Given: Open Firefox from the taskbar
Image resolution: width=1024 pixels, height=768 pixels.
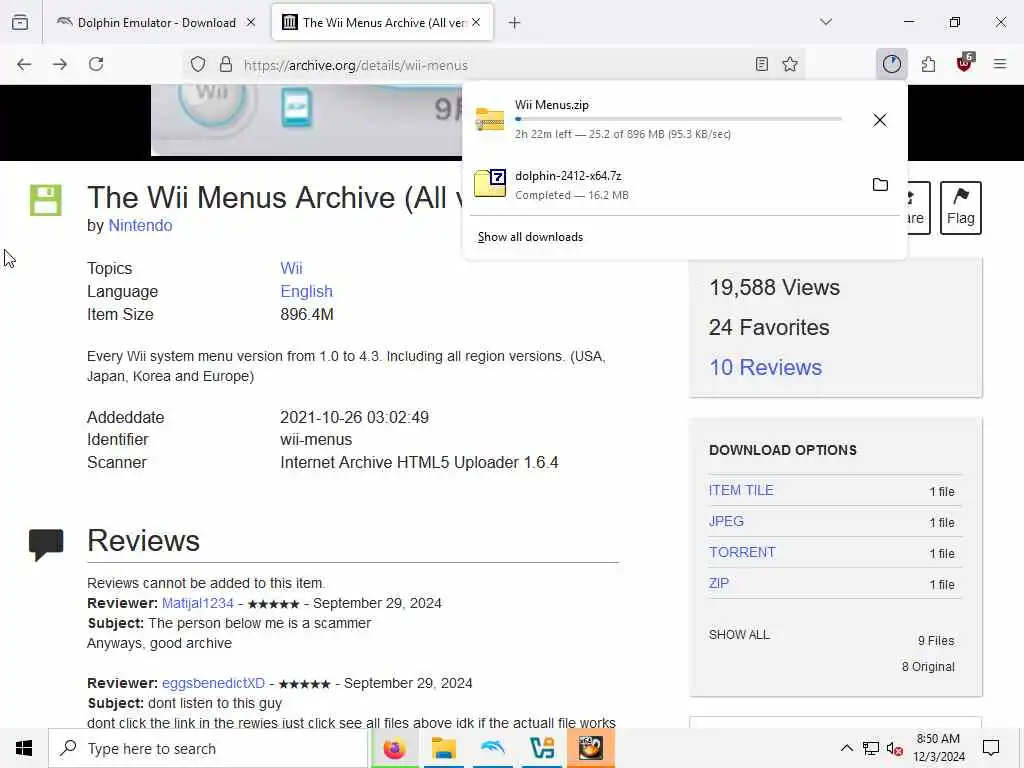Looking at the screenshot, I should point(394,748).
